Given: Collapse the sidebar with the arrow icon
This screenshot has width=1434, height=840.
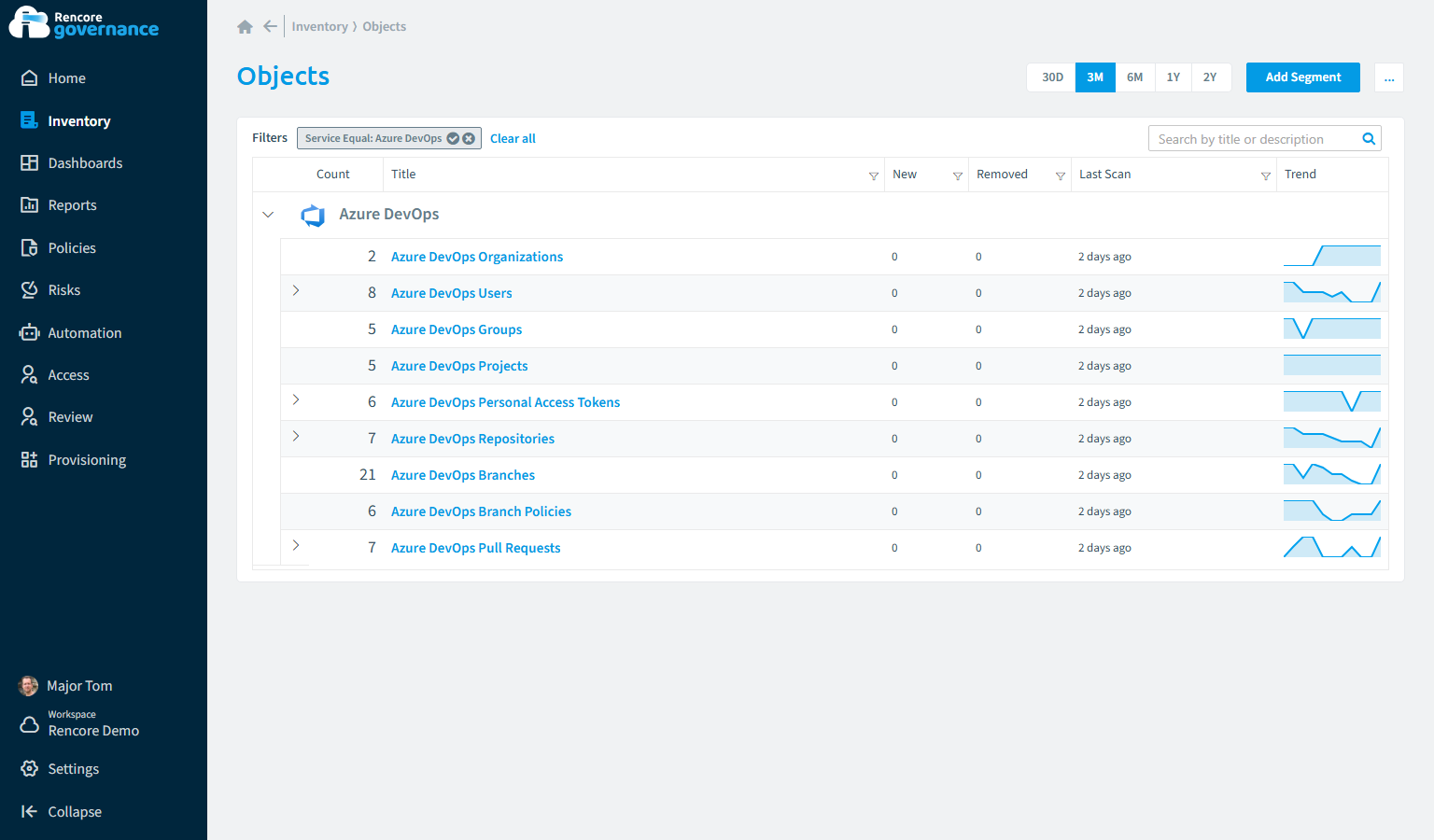Looking at the screenshot, I should (x=29, y=812).
